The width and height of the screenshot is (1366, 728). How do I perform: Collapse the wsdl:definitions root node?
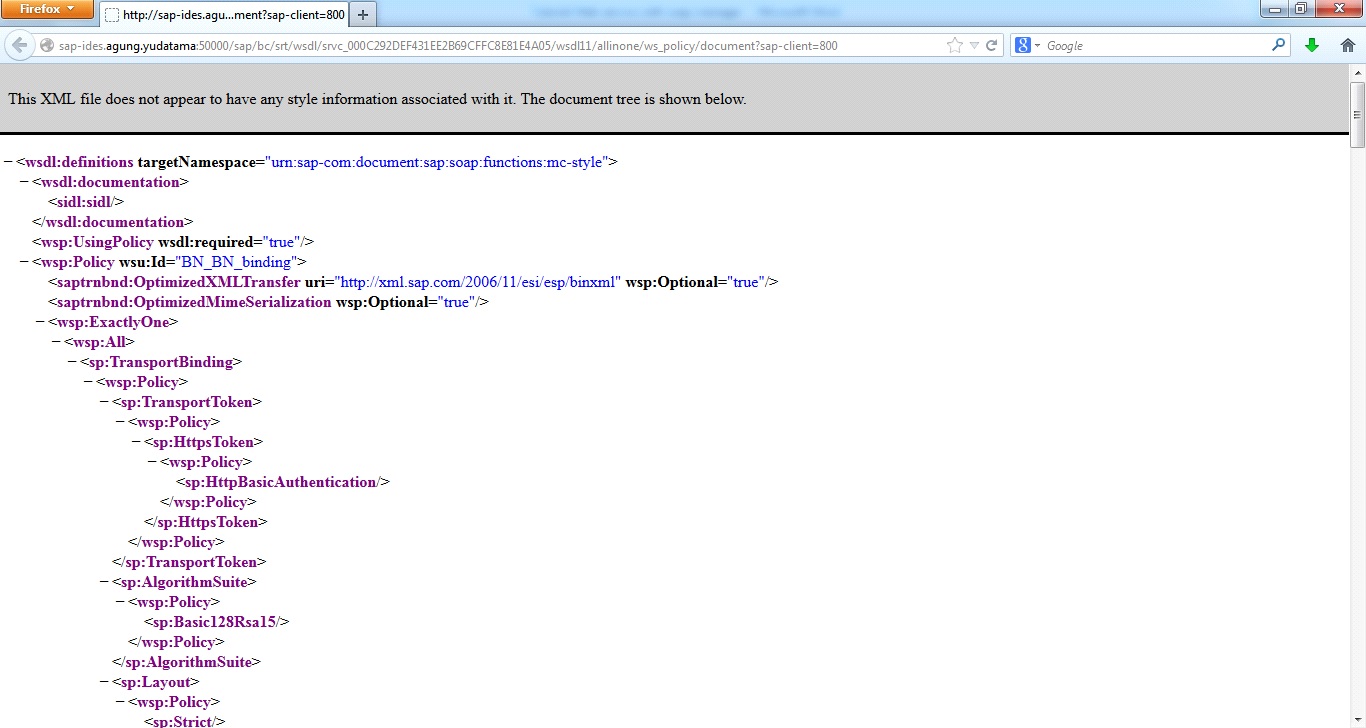click(x=8, y=162)
